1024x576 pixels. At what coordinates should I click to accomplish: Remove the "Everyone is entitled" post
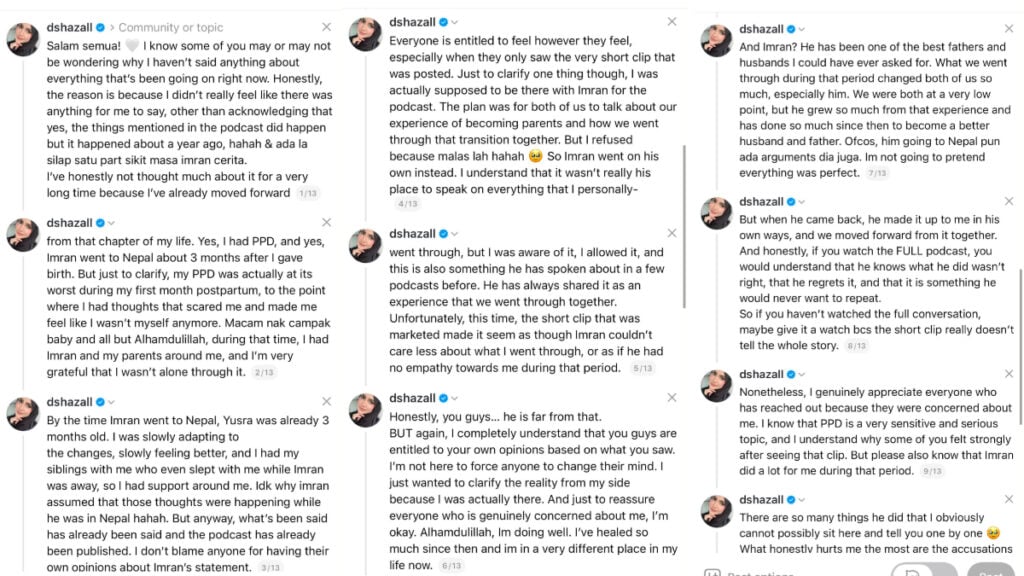672,22
